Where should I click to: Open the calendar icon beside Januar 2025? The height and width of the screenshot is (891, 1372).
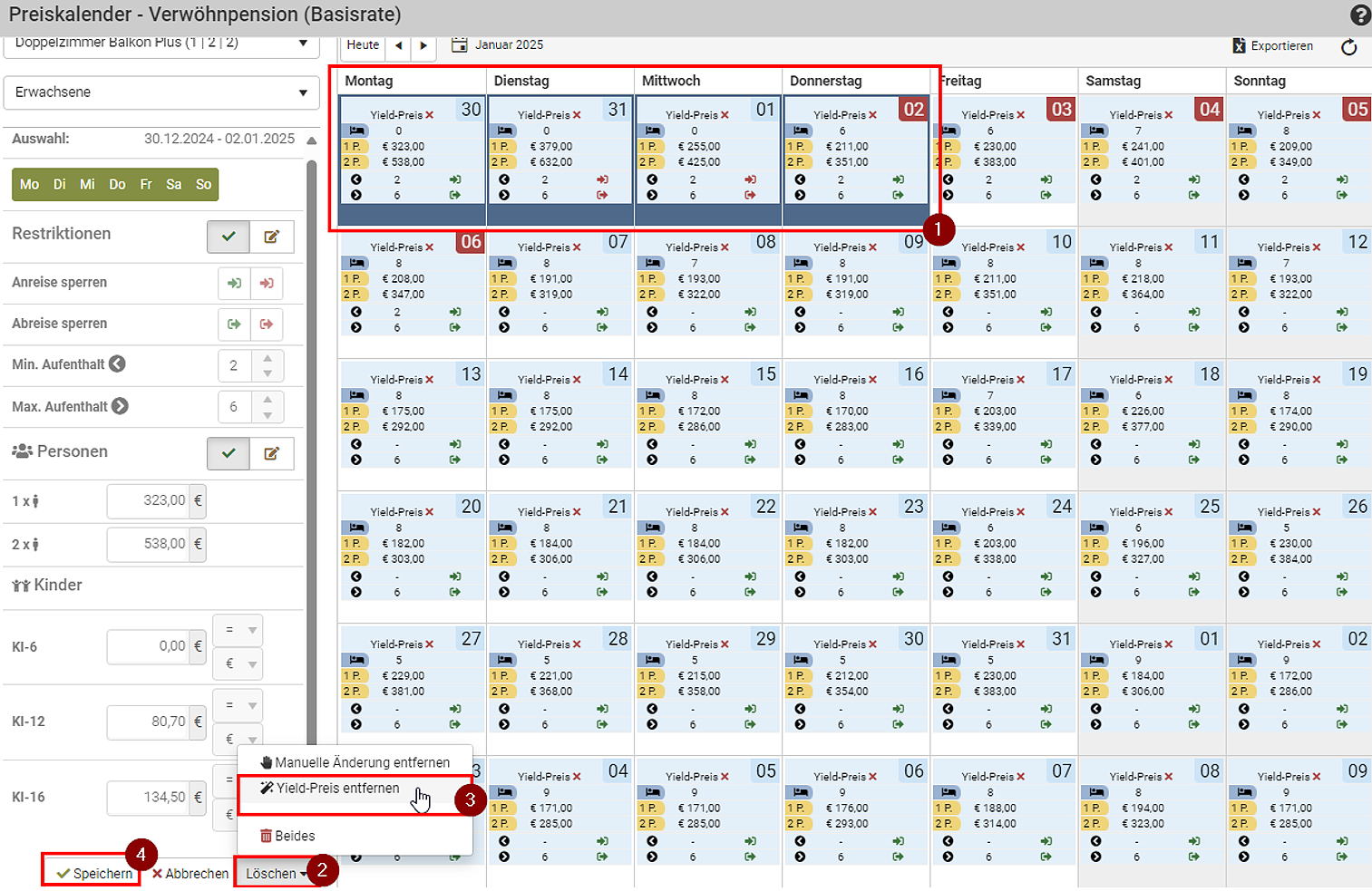click(460, 44)
